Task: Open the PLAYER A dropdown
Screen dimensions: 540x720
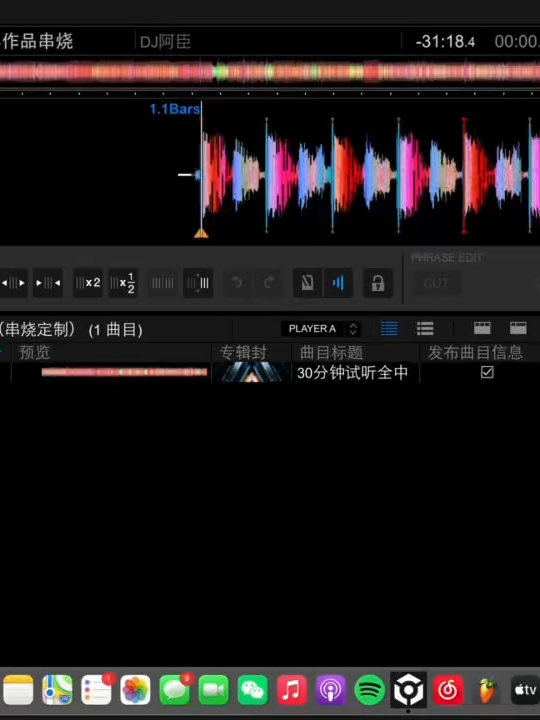Action: pyautogui.click(x=321, y=329)
